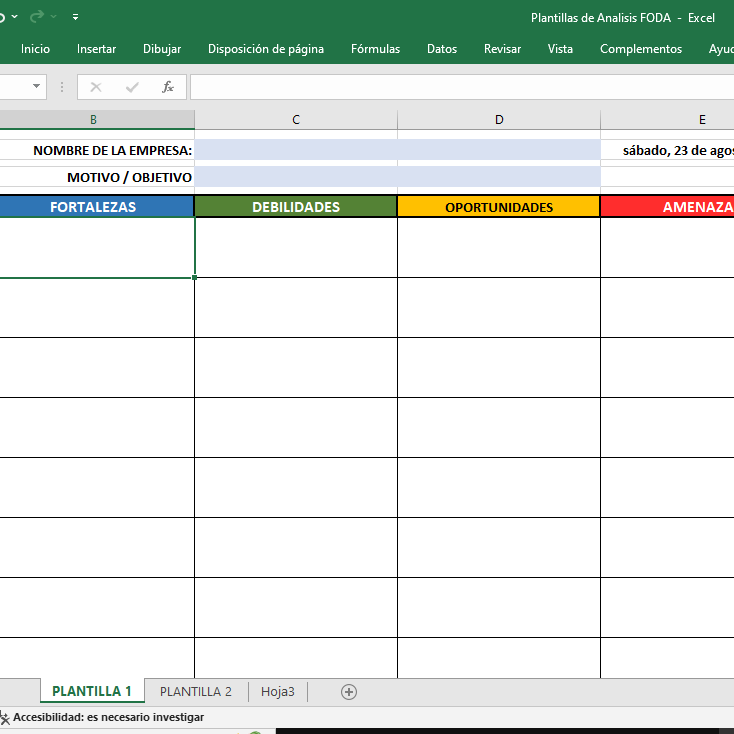734x734 pixels.
Task: Open Customize Quick Access Toolbar dropdown
Action: [x=76, y=17]
